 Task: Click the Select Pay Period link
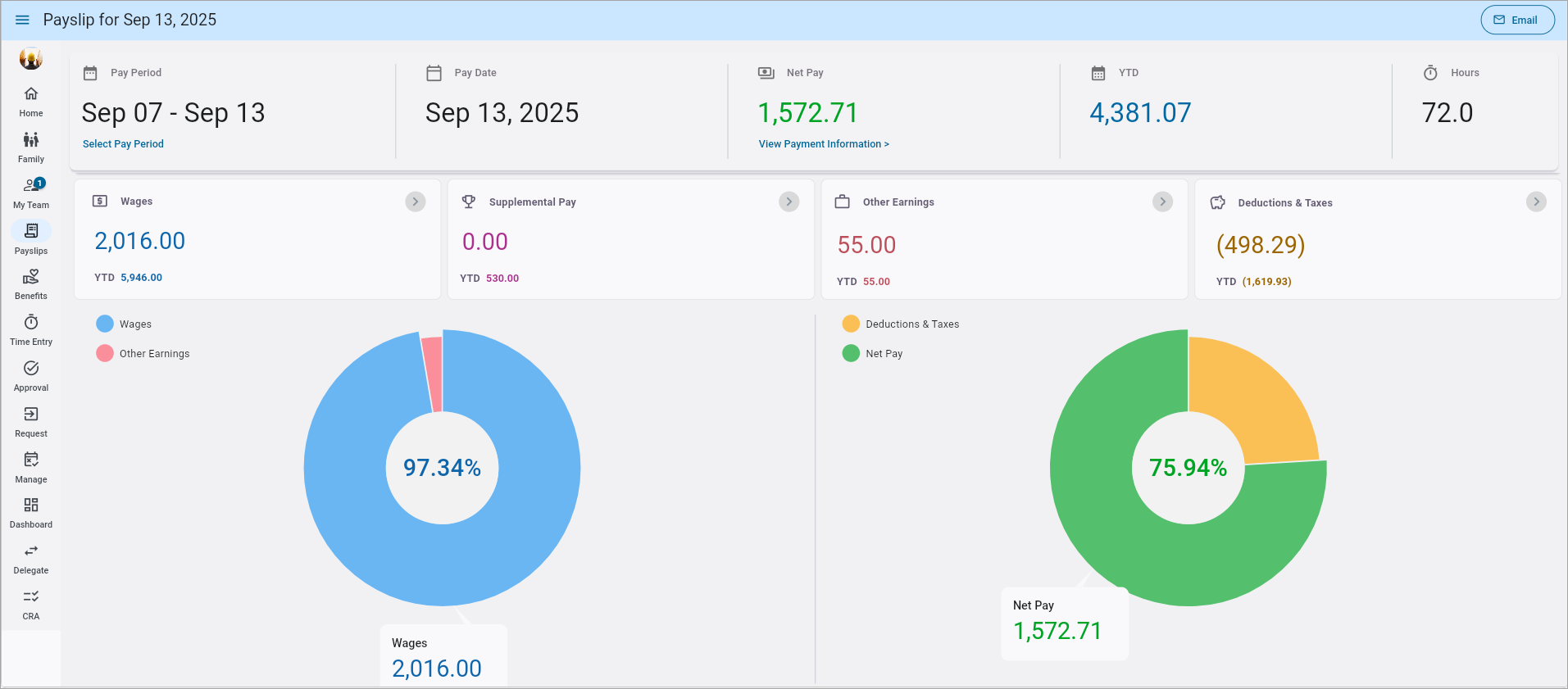coord(123,144)
